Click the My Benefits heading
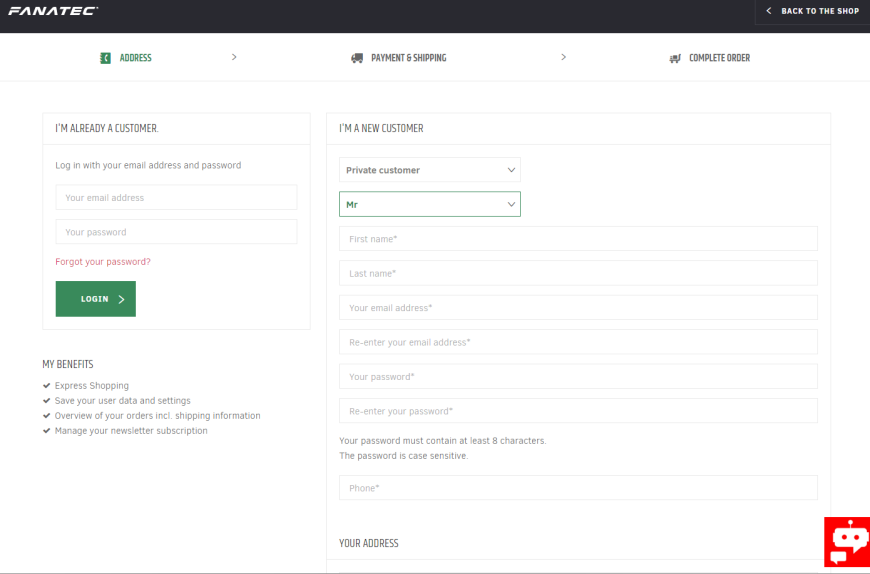The height and width of the screenshot is (574, 870). tap(68, 364)
